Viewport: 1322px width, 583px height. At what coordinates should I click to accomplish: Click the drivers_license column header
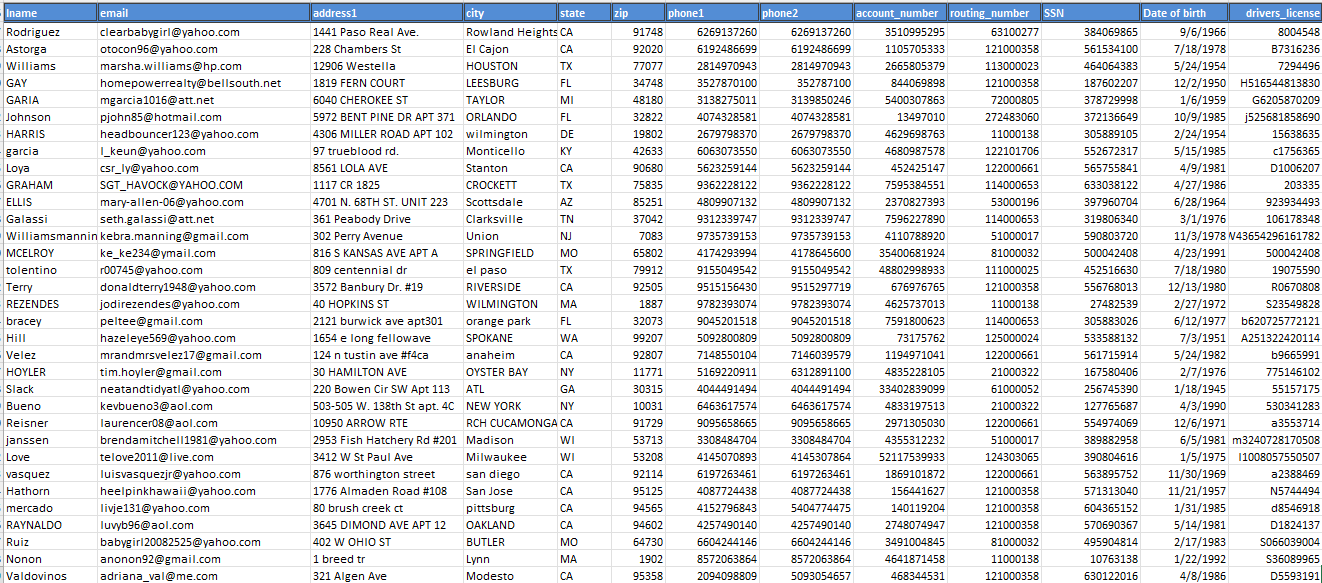pyautogui.click(x=1276, y=13)
